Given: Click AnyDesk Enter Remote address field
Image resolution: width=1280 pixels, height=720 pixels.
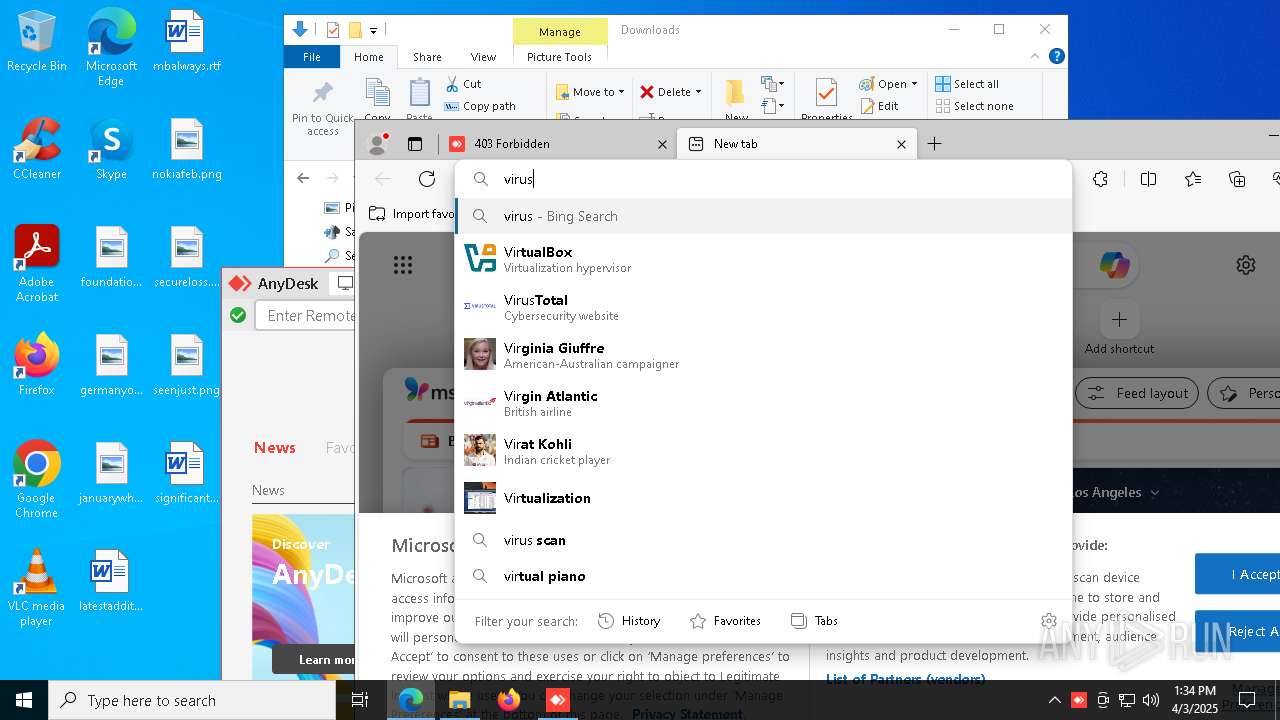Looking at the screenshot, I should click(x=306, y=315).
